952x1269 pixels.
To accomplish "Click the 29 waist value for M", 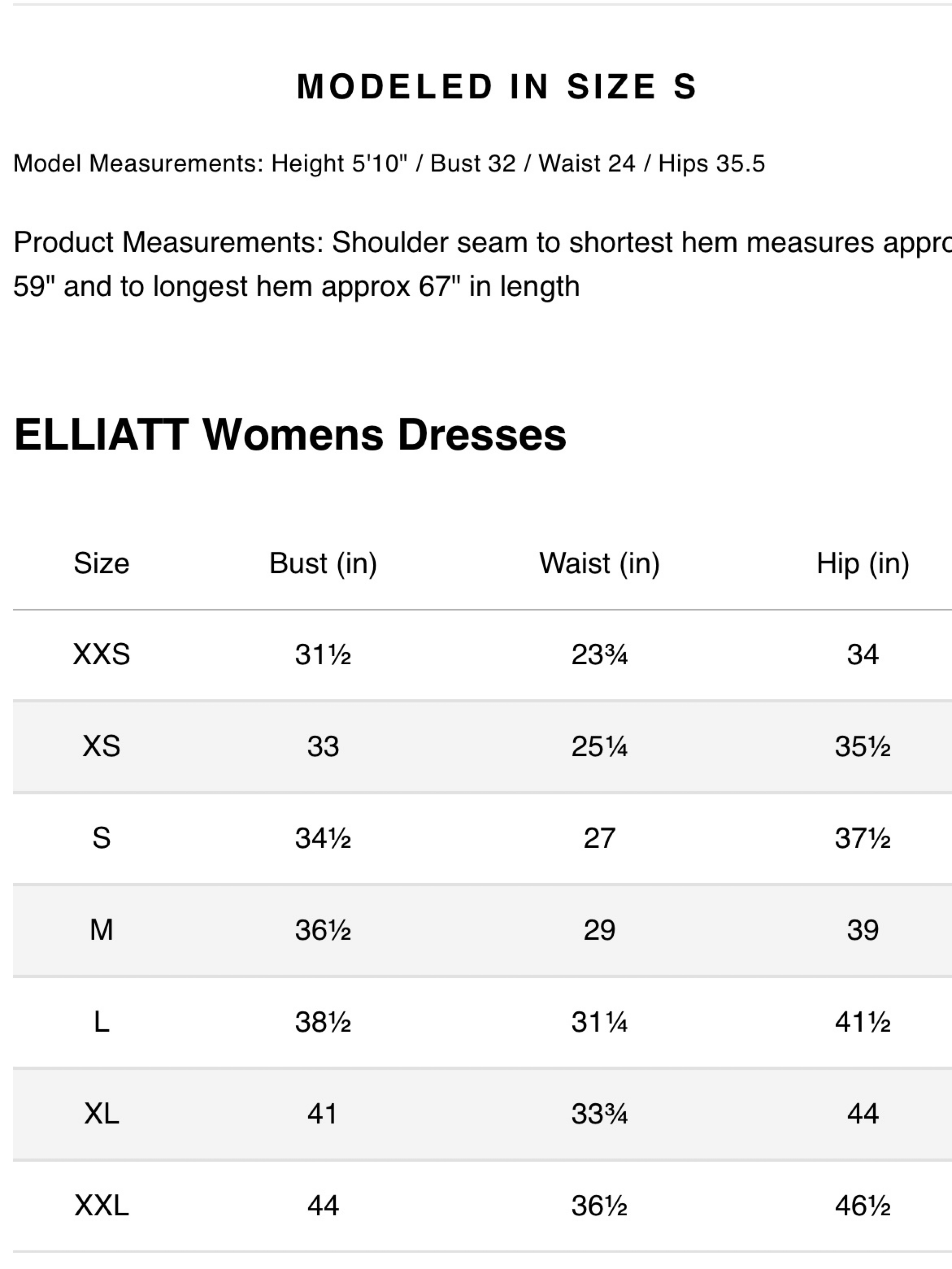I will 600,929.
